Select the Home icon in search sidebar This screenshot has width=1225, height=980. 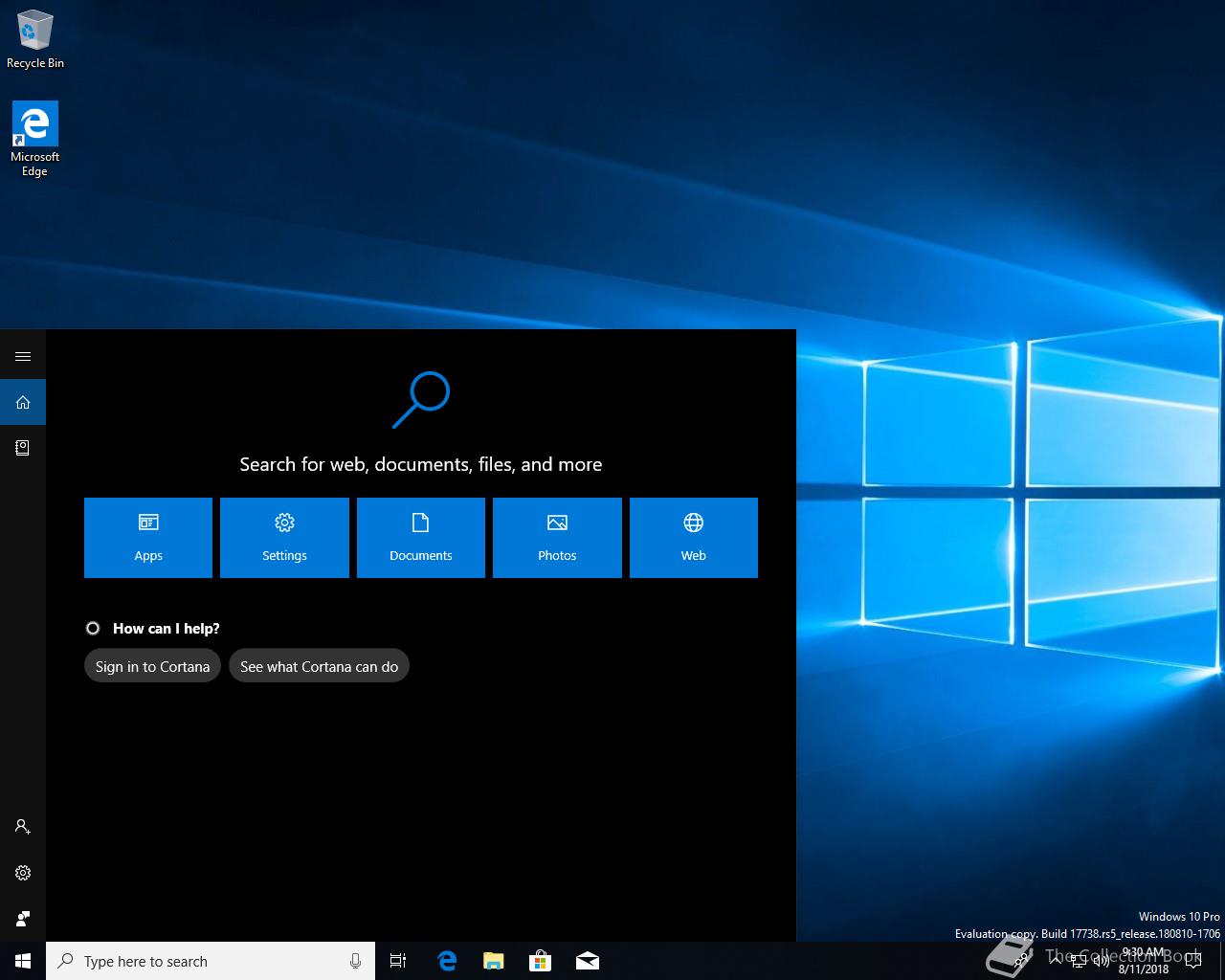(23, 402)
